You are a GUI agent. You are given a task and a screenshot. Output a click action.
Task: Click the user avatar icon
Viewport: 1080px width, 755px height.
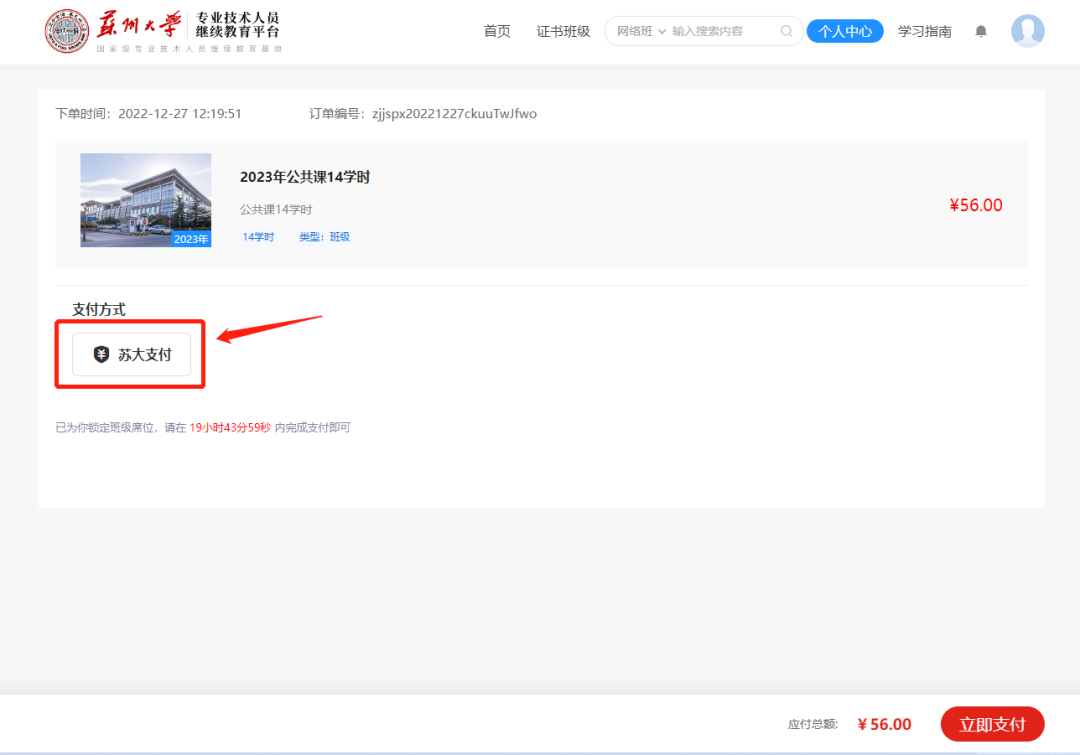pos(1027,31)
